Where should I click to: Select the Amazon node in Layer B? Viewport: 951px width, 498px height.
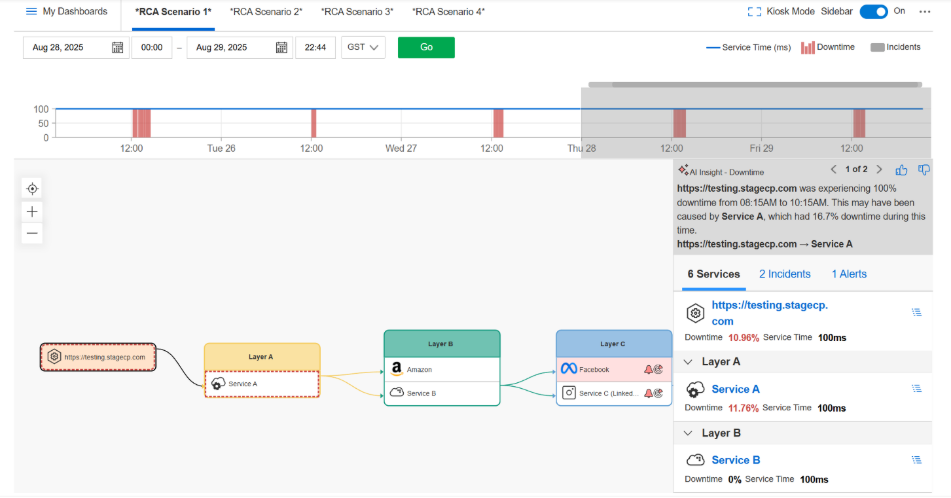[x=442, y=369]
